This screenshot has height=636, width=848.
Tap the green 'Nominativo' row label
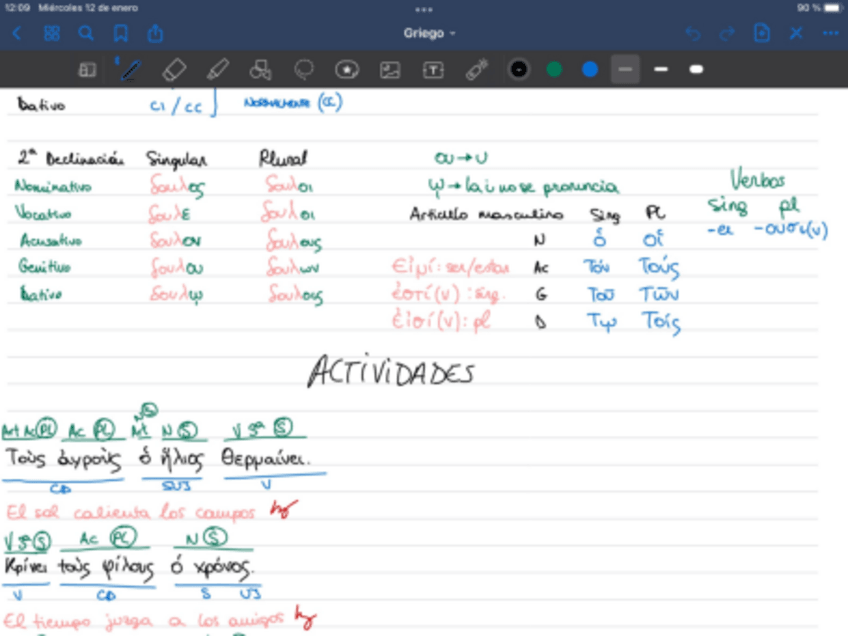pos(53,187)
